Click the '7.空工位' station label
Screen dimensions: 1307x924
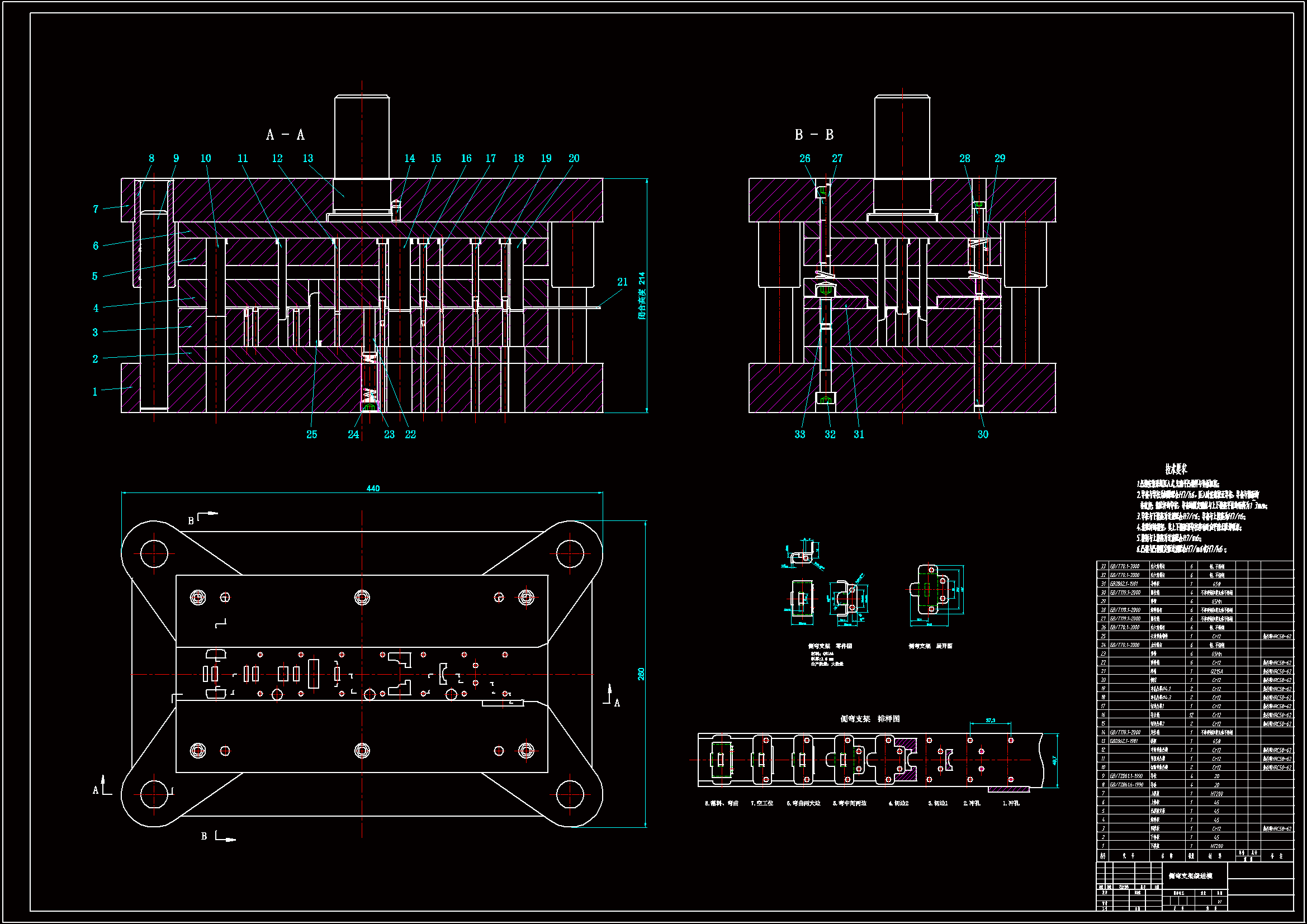point(761,803)
